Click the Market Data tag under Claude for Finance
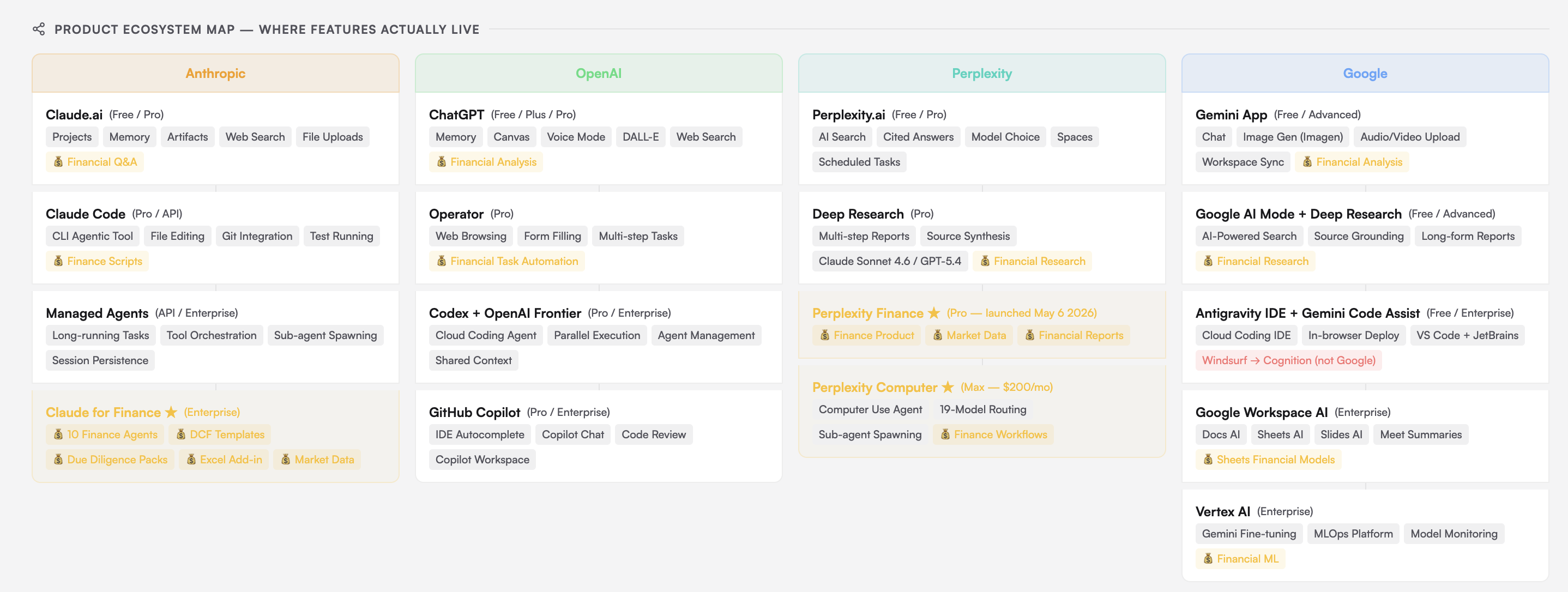 (317, 460)
